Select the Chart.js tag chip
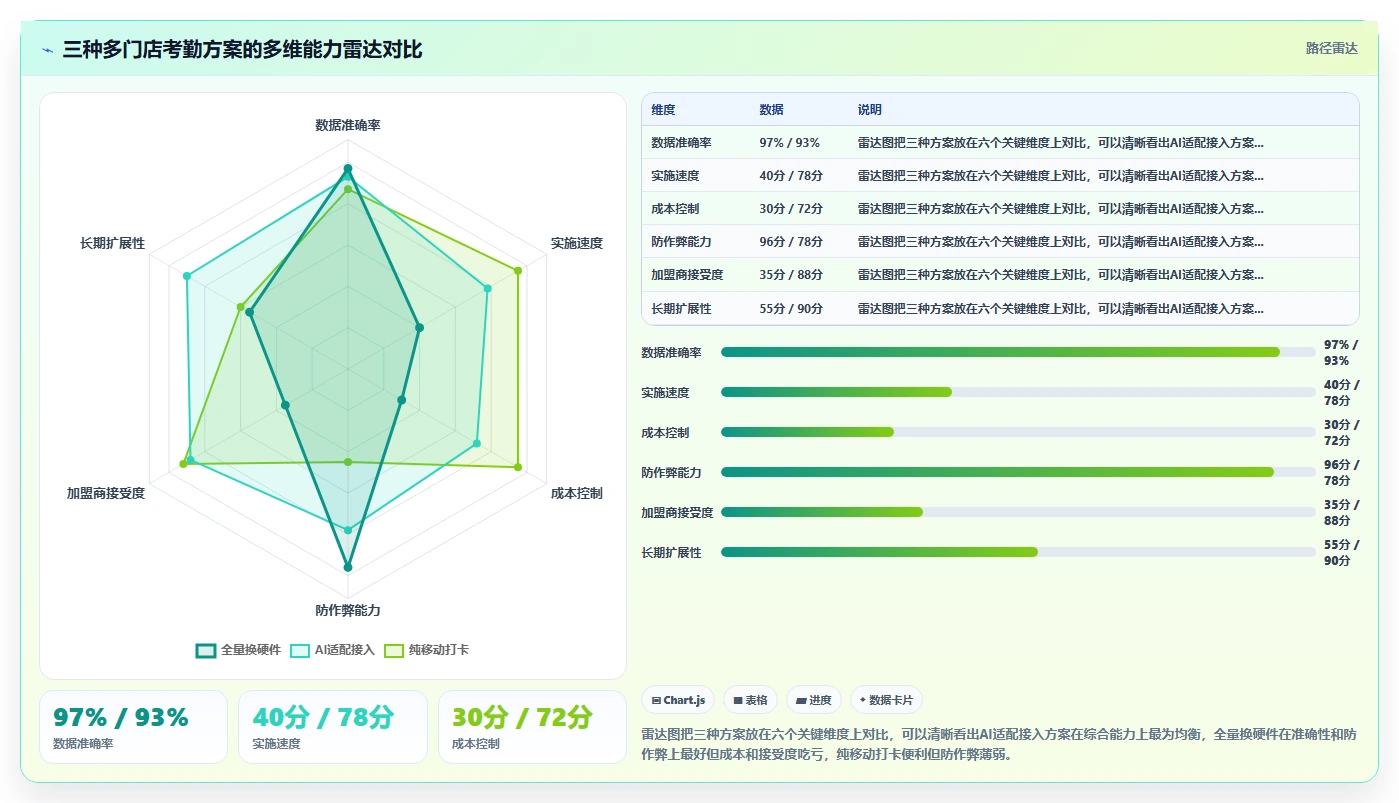The height and width of the screenshot is (803, 1399). click(x=678, y=700)
